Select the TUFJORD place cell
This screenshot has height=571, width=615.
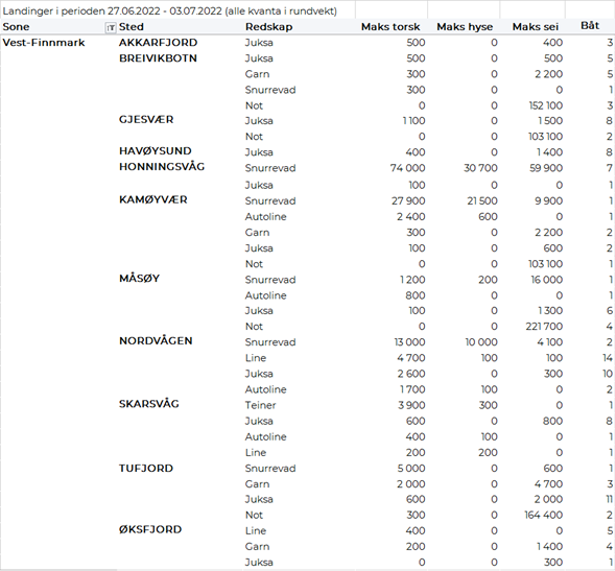point(146,468)
